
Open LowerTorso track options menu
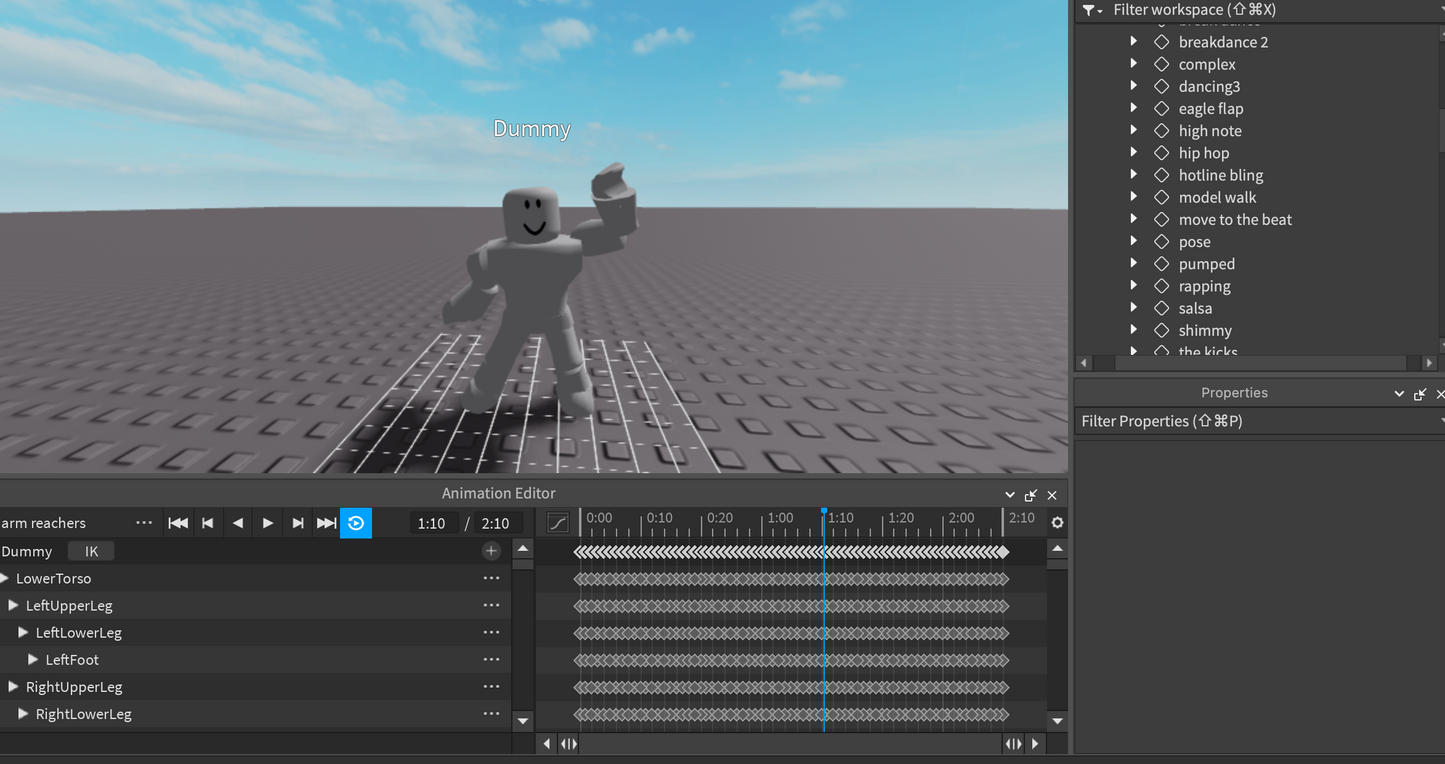point(491,578)
